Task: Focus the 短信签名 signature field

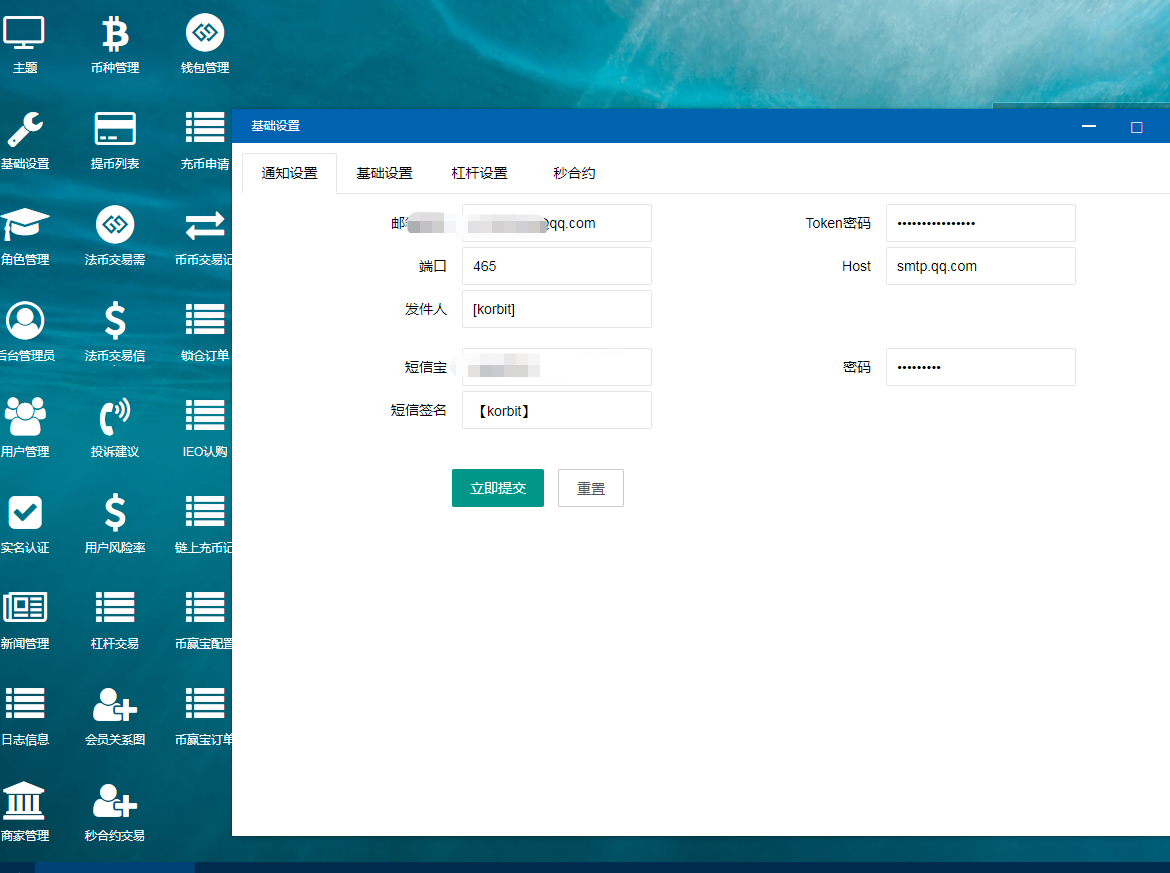Action: [x=557, y=410]
